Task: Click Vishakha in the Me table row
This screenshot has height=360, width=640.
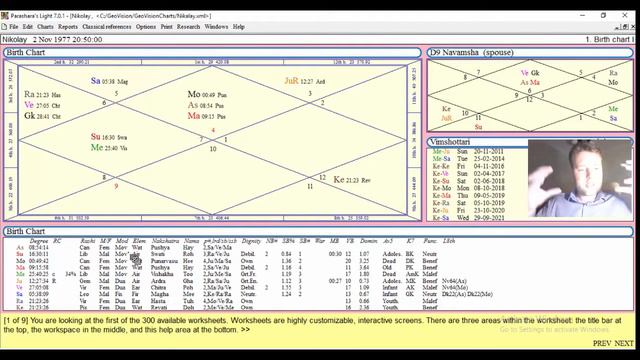Action: point(162,274)
